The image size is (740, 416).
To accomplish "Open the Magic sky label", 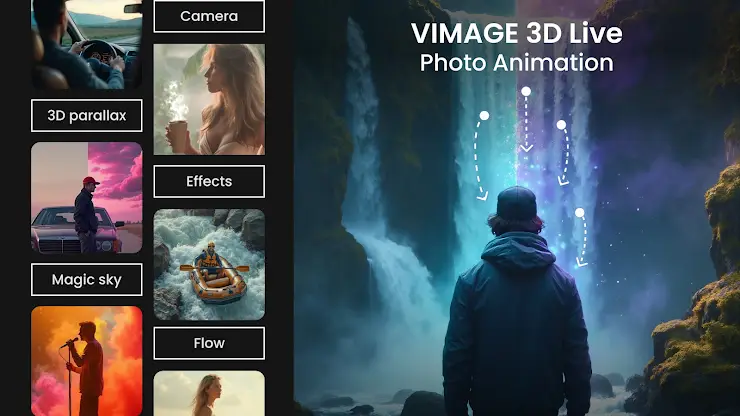I will coord(87,280).
